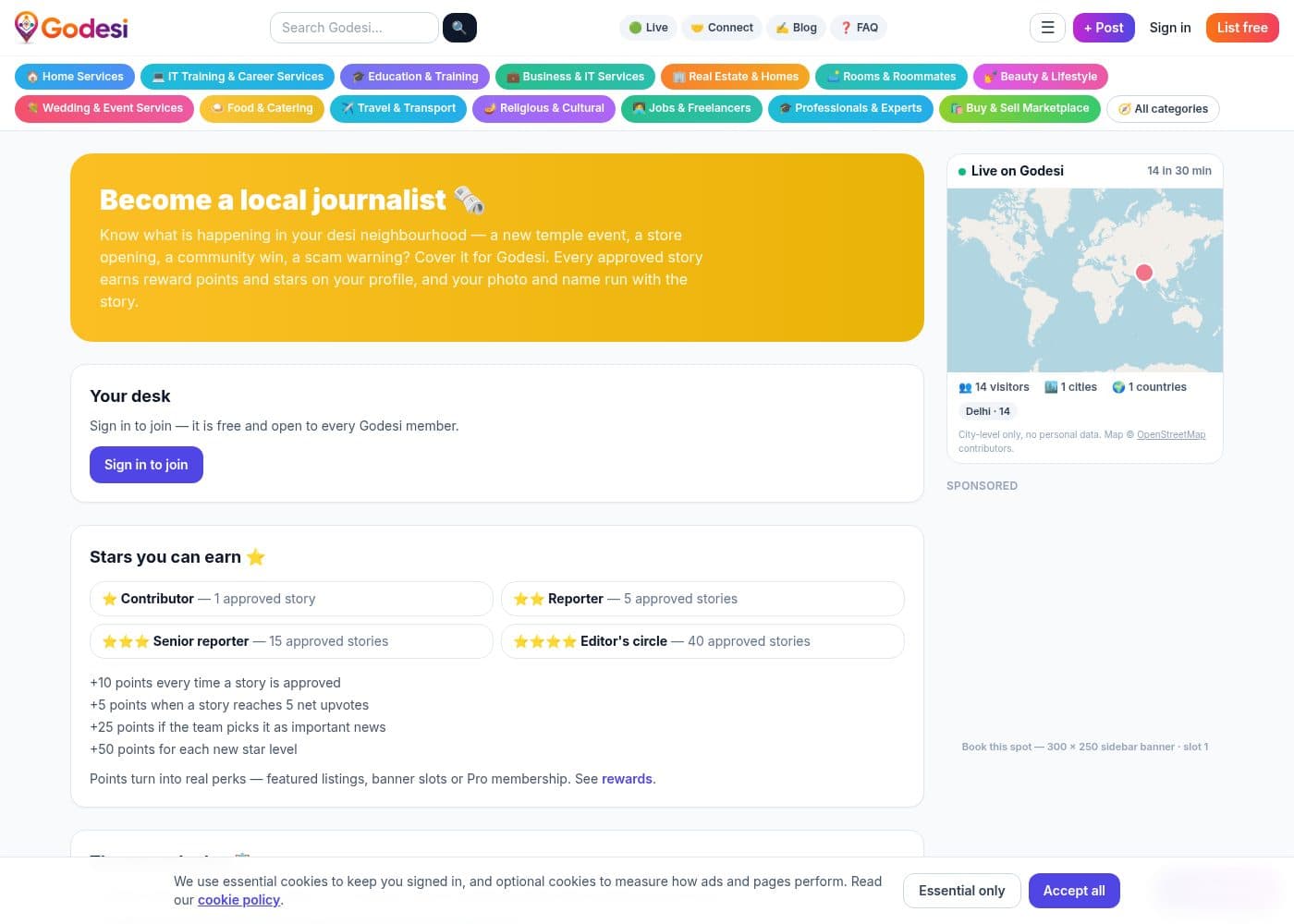Select Travel & Transport category
Image resolution: width=1294 pixels, height=924 pixels.
pos(398,108)
